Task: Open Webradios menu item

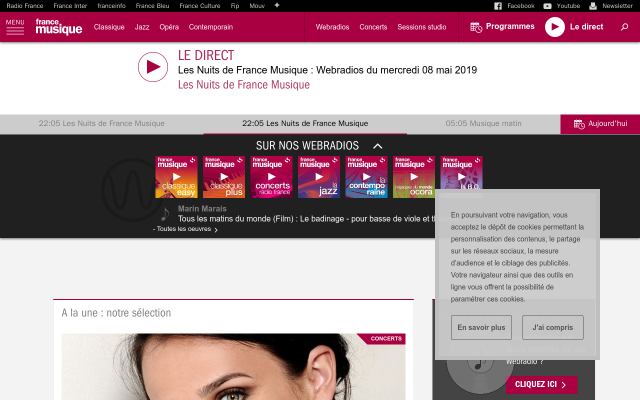Action: point(332,27)
